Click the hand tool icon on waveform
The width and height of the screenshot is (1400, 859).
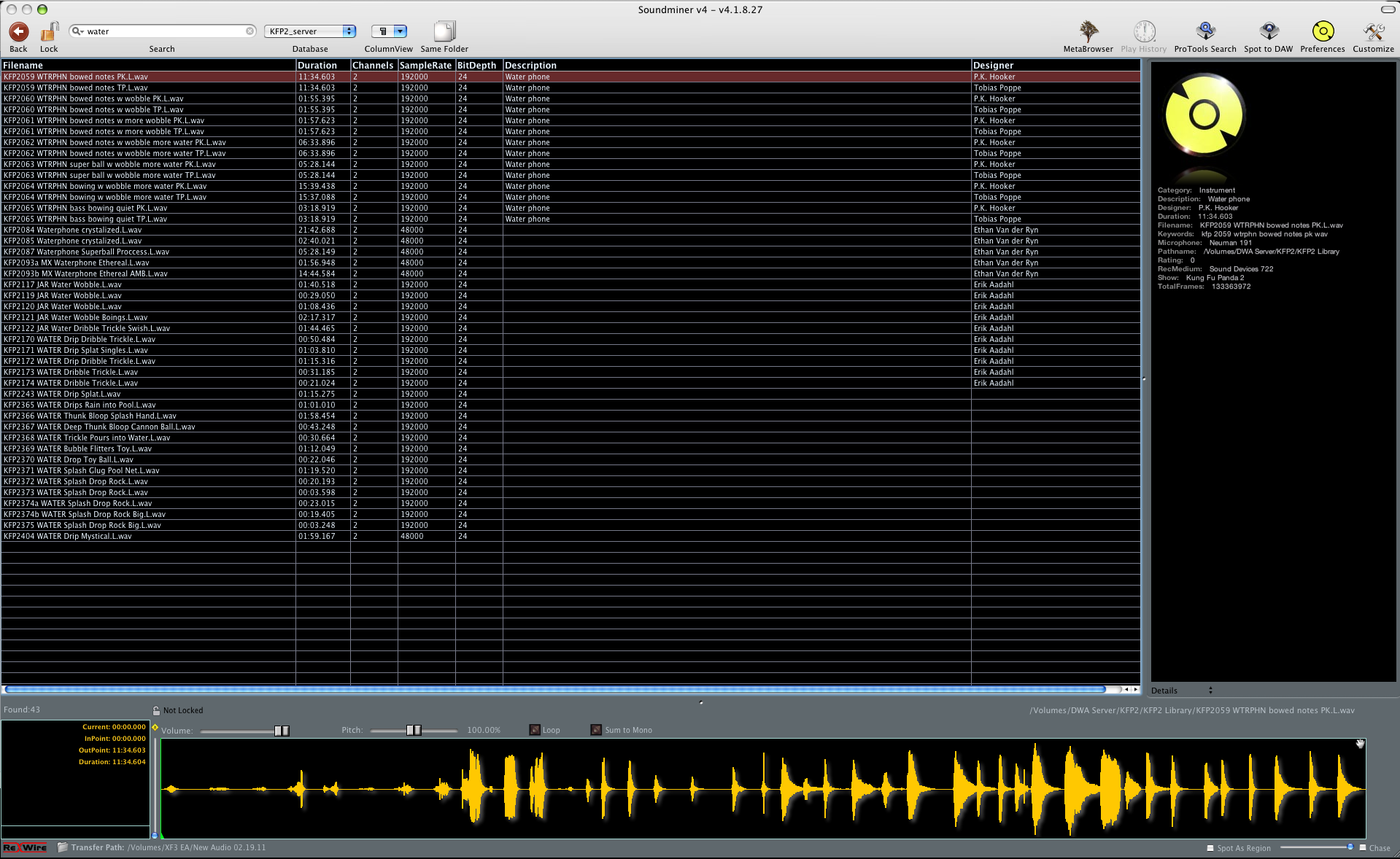(1360, 744)
